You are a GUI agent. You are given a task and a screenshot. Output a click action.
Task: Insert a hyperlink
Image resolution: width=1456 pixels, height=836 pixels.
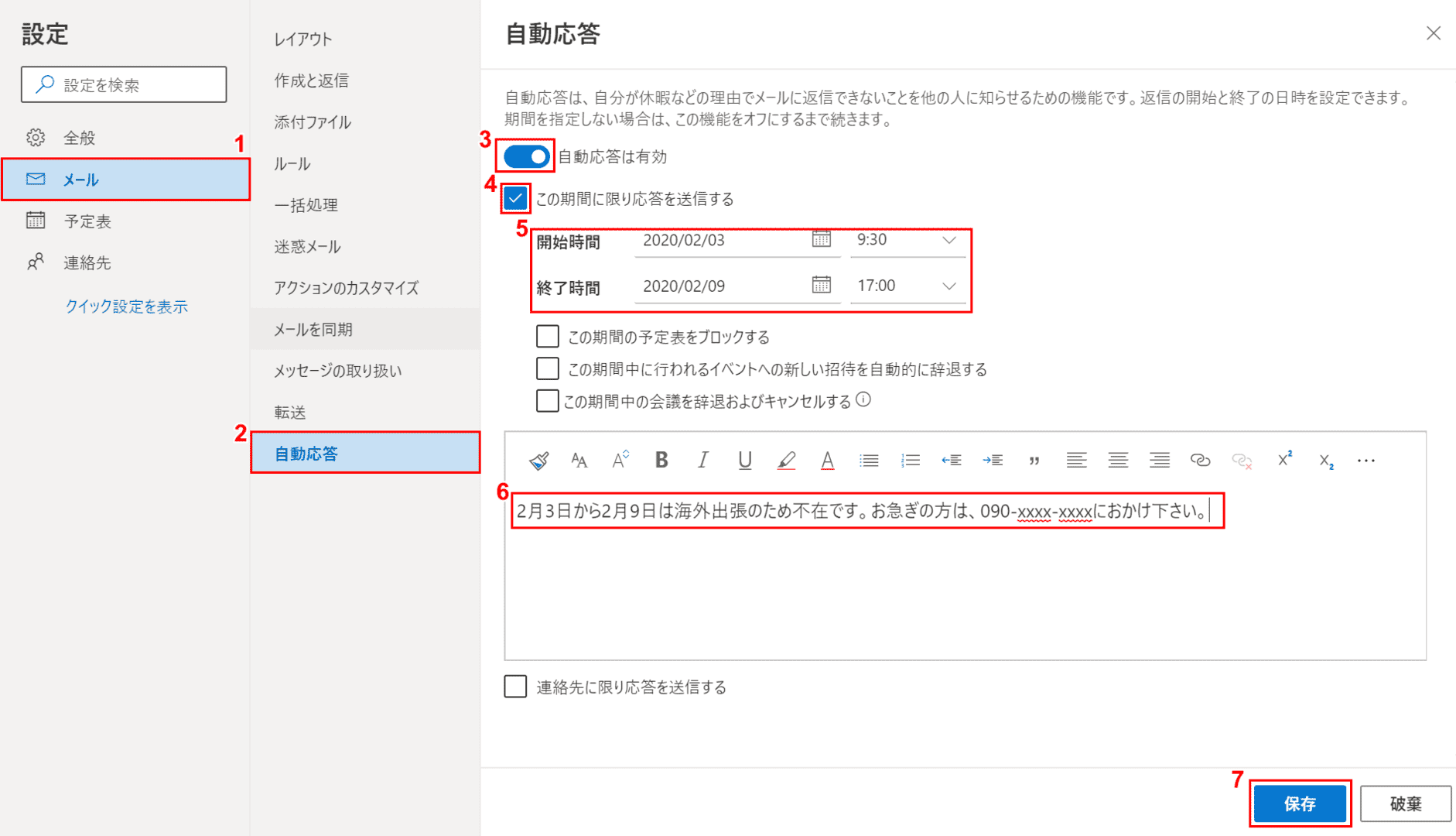1200,461
